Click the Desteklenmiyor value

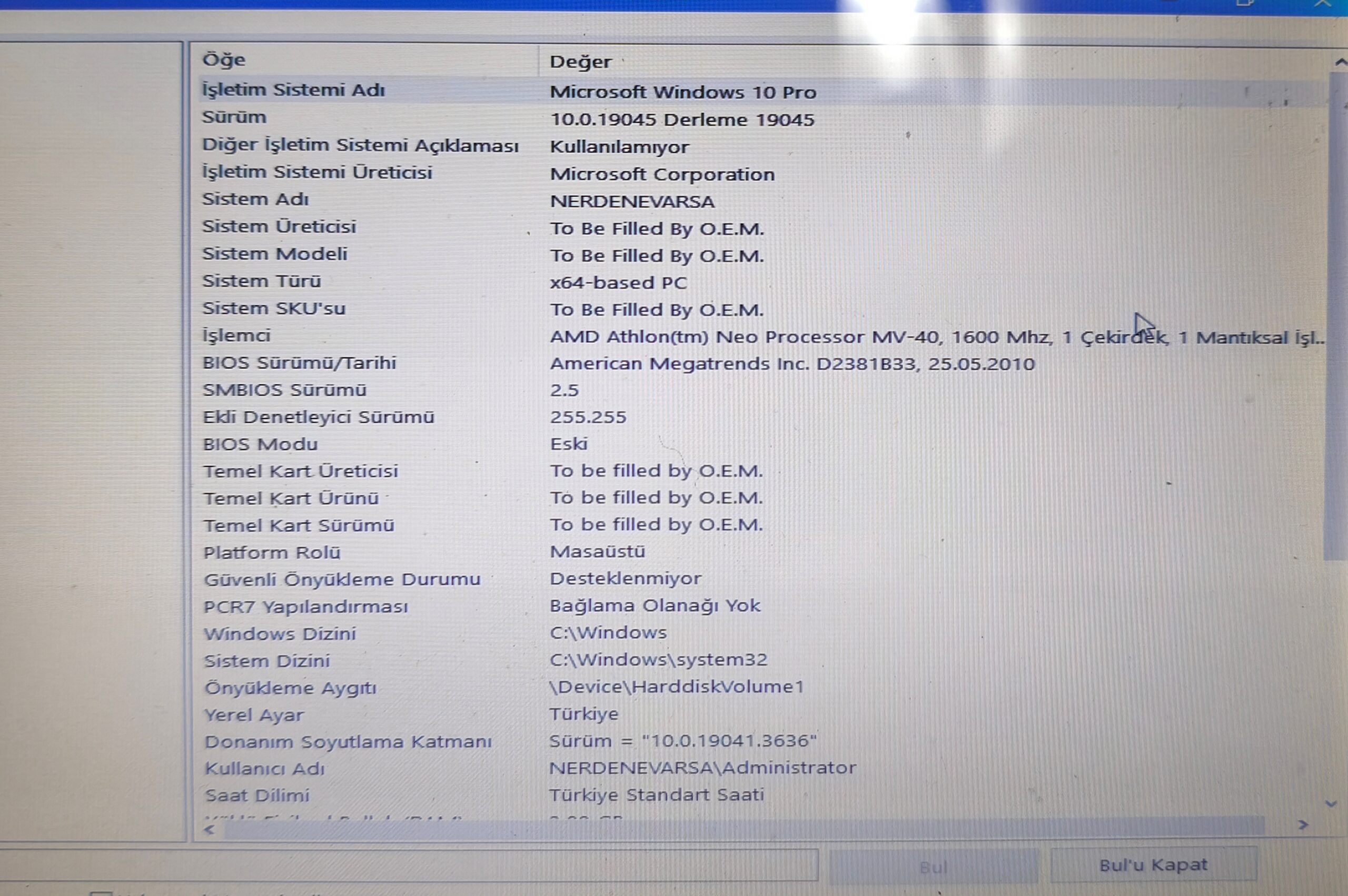[x=625, y=579]
